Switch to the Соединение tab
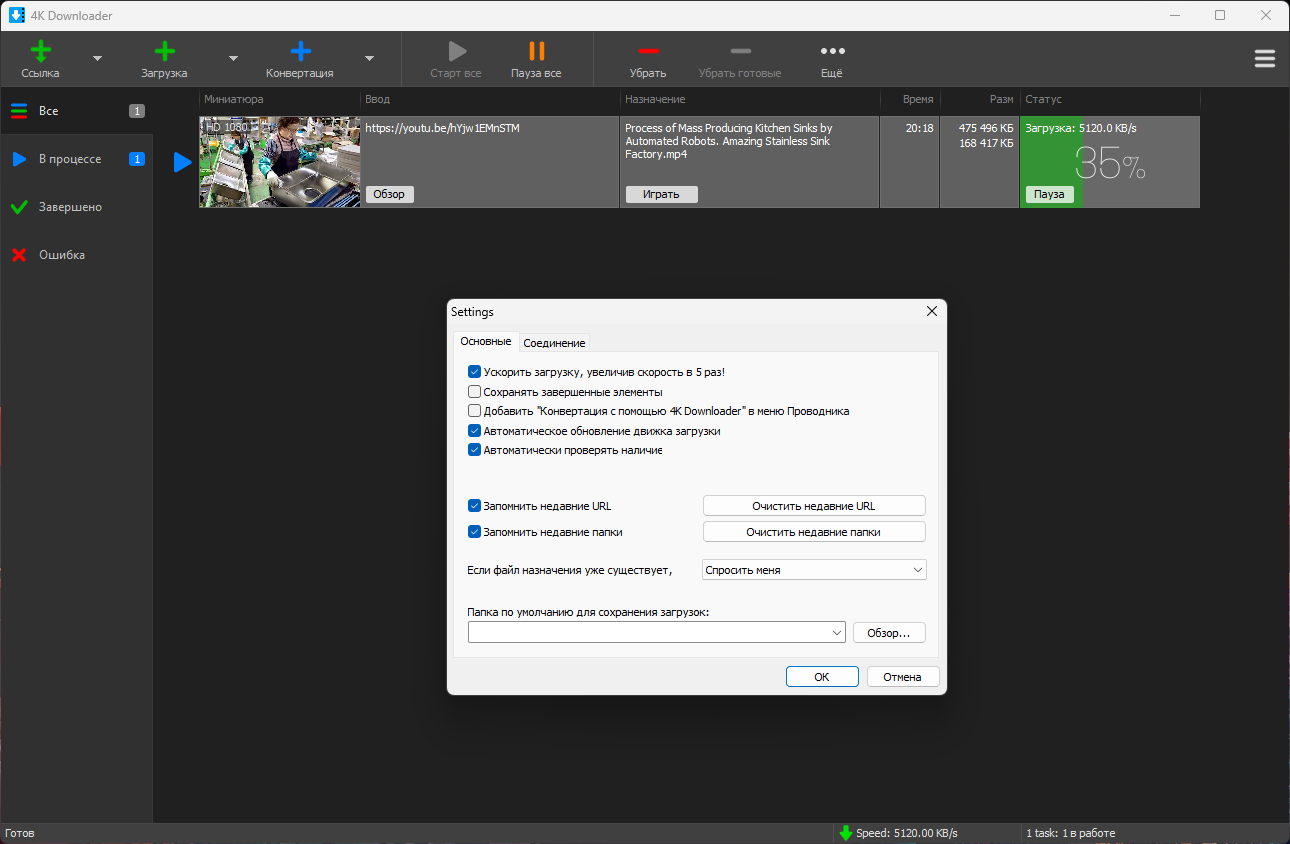The image size is (1290, 844). pyautogui.click(x=554, y=342)
